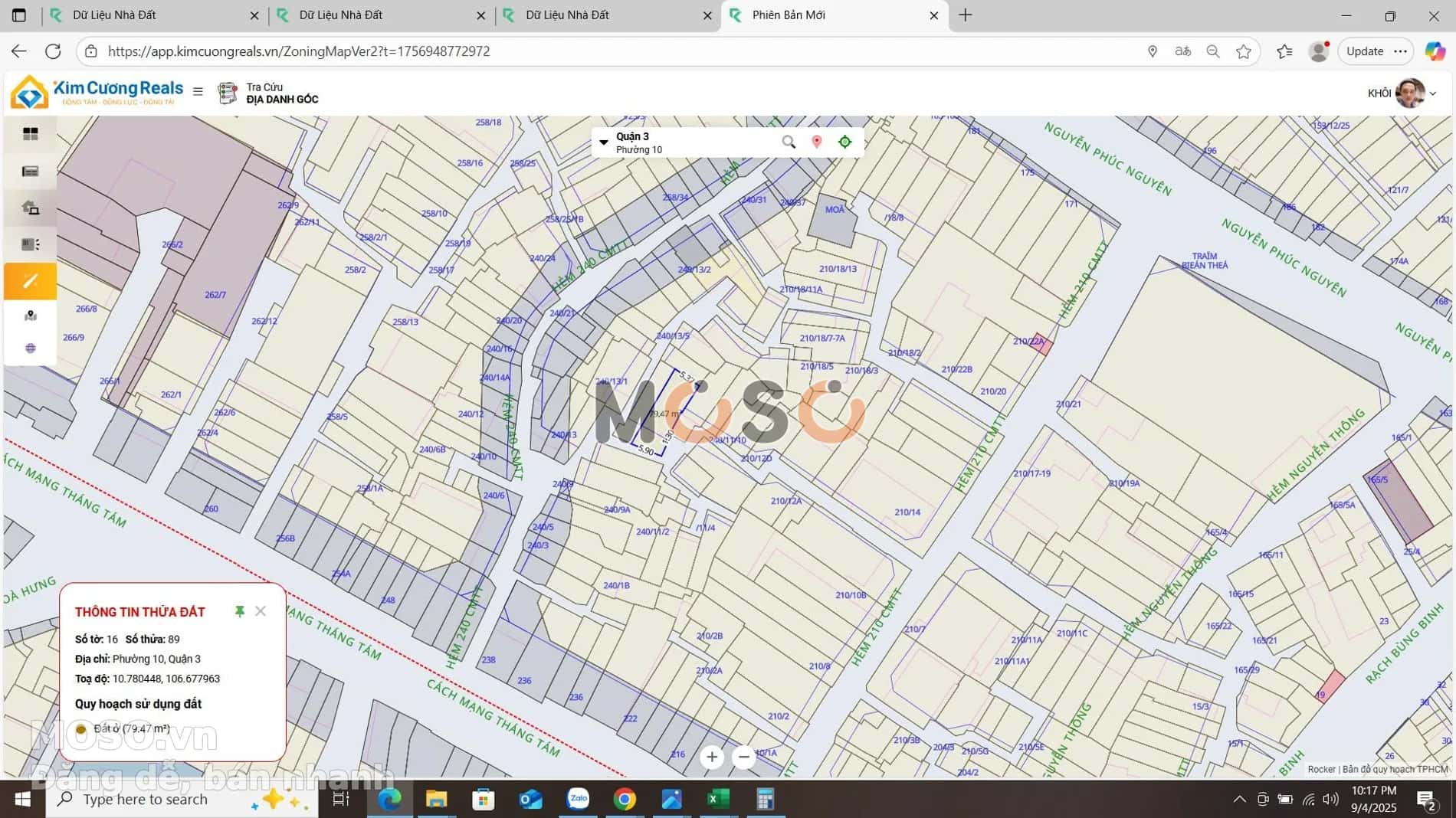Select the globe layer sidebar icon
Viewport: 1456px width, 818px height.
(31, 348)
